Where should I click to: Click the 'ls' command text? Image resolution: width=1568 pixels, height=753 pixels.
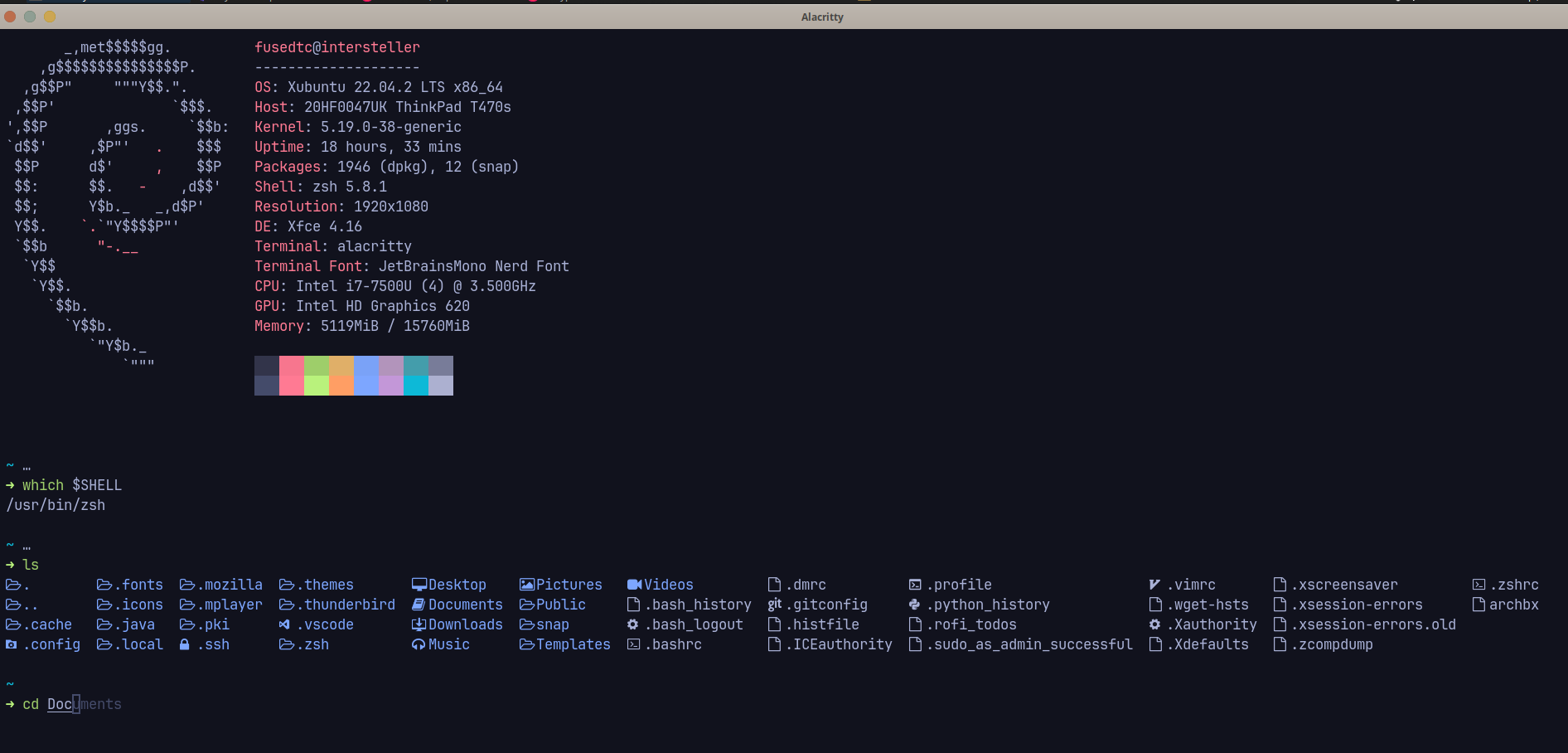[31, 565]
